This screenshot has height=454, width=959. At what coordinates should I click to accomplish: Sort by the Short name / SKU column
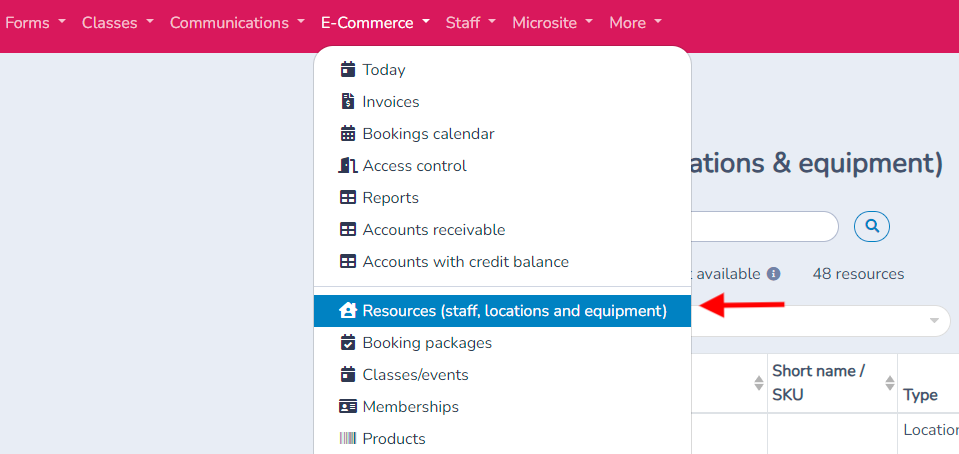point(832,383)
